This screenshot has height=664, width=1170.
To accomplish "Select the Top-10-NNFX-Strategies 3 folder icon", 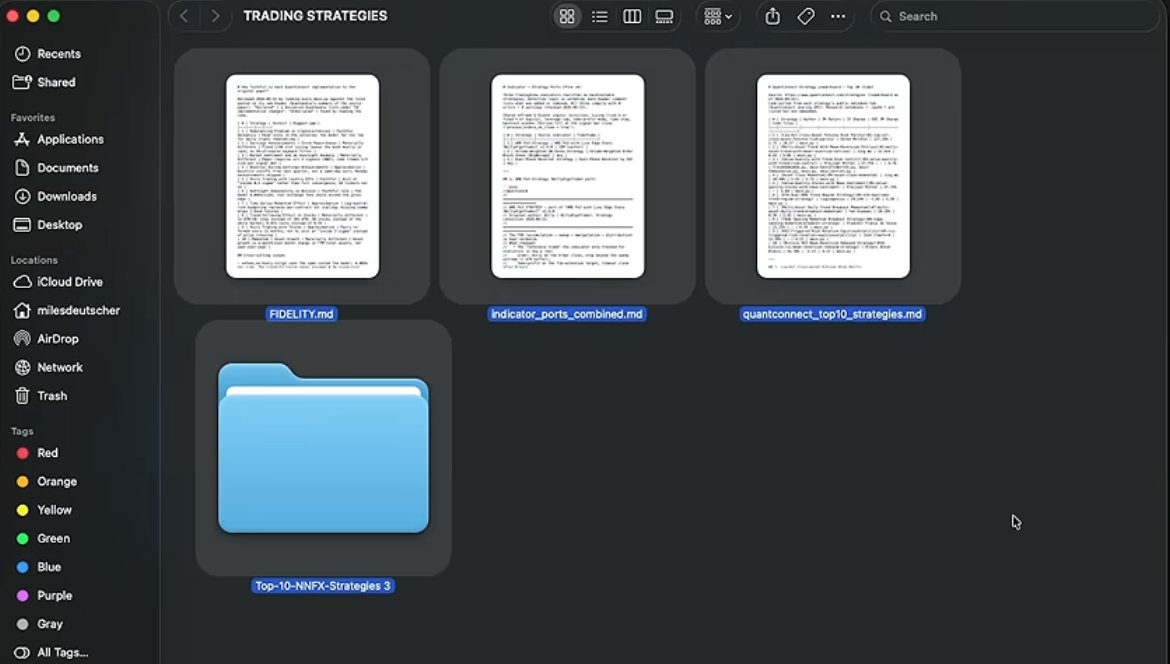I will click(323, 448).
